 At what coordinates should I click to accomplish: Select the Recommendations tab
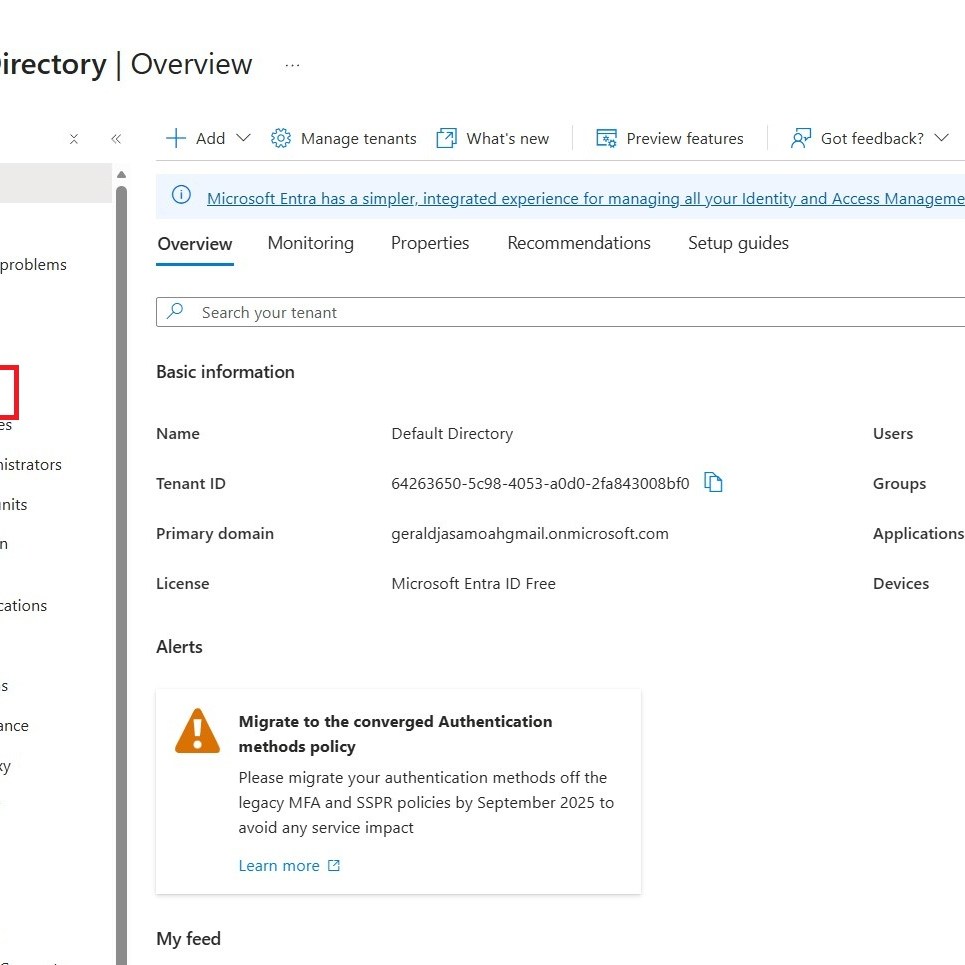click(578, 243)
